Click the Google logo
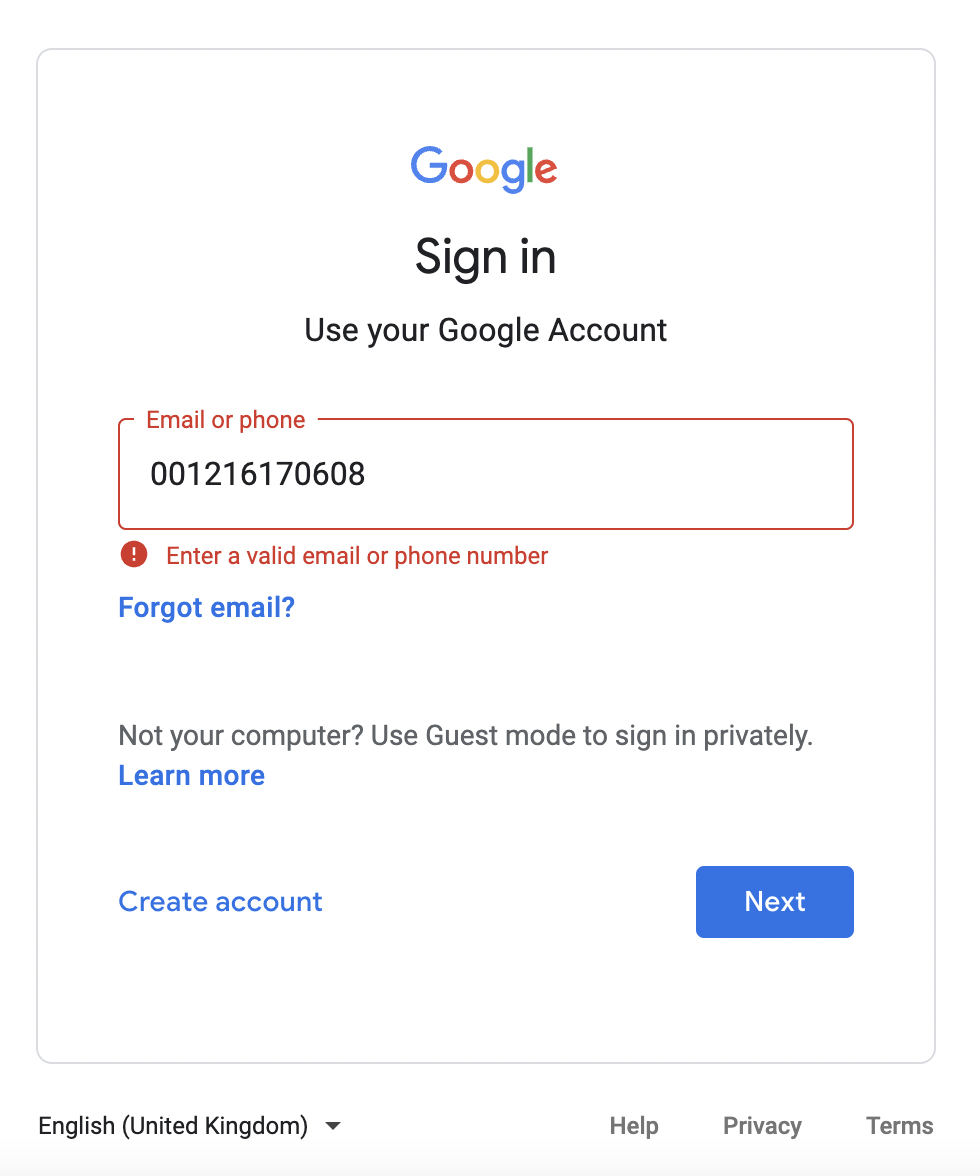The height and width of the screenshot is (1176, 980). 484,170
